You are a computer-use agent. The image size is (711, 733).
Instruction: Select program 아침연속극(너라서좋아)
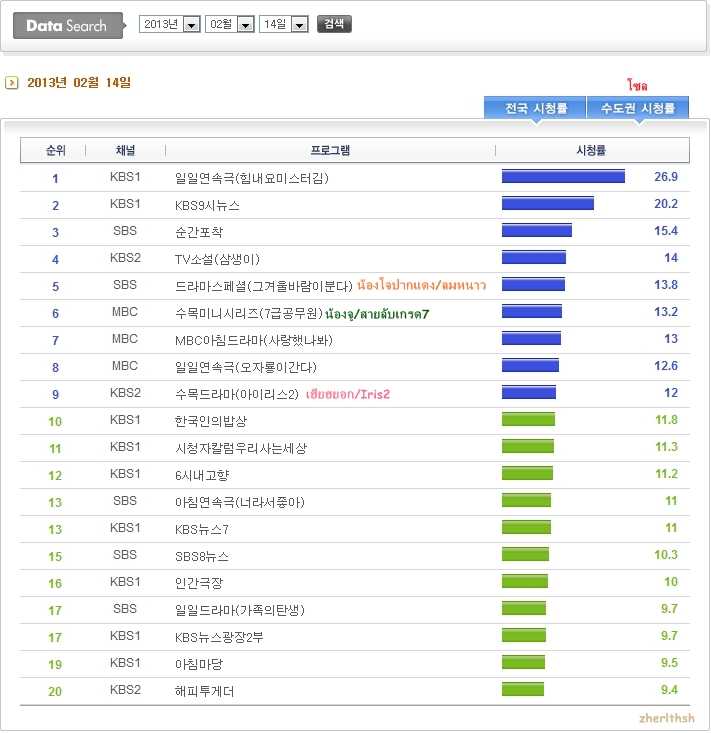(240, 502)
